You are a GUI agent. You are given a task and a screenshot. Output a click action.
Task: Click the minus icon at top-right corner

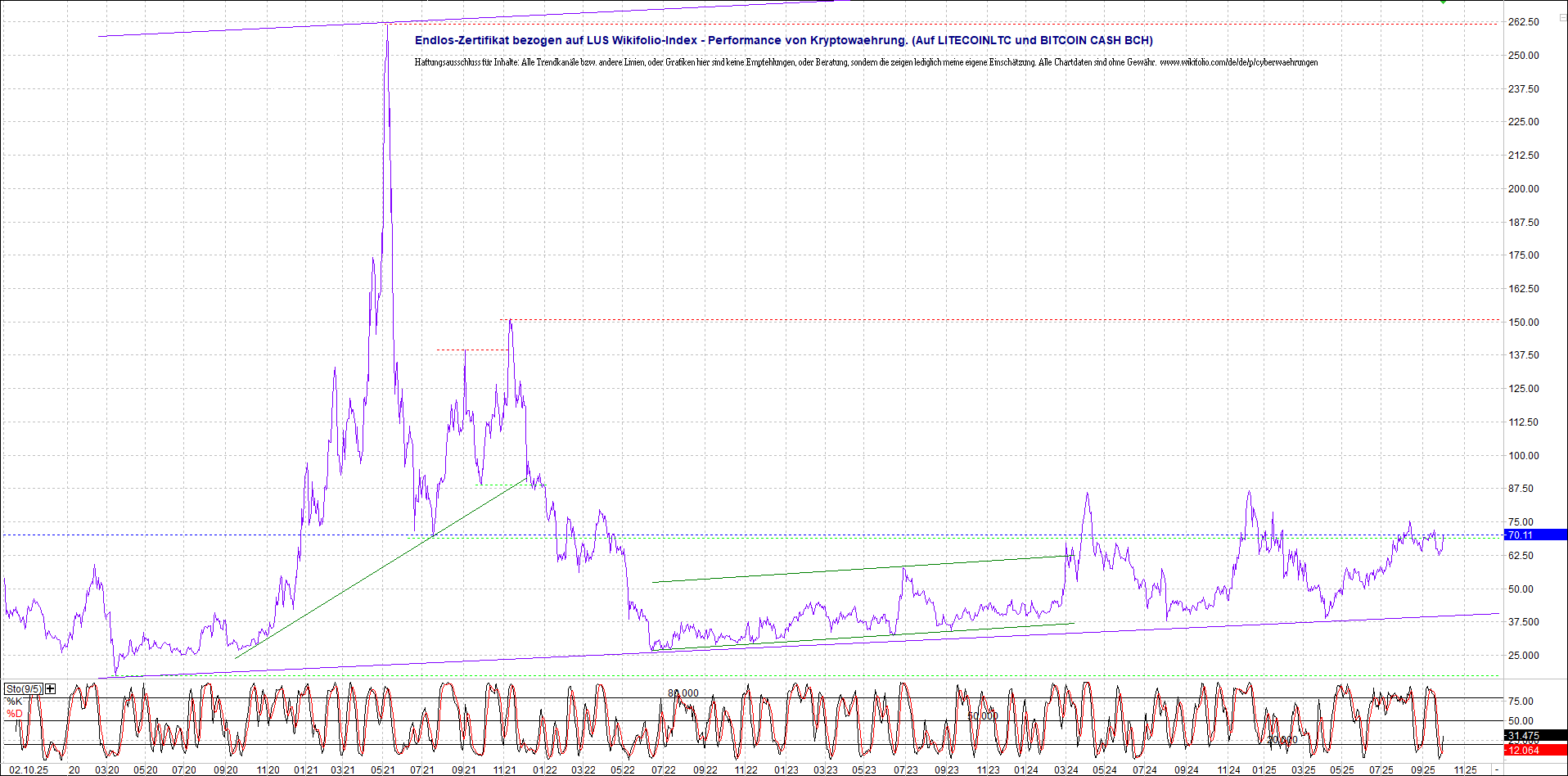1561,17
